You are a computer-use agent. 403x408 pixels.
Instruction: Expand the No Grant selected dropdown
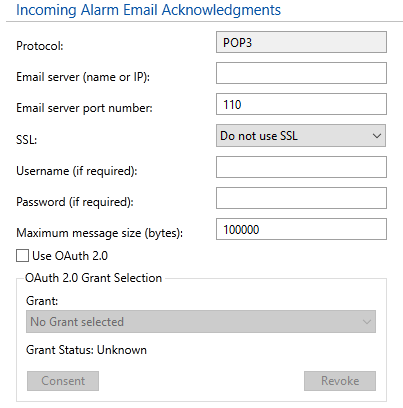click(x=201, y=322)
